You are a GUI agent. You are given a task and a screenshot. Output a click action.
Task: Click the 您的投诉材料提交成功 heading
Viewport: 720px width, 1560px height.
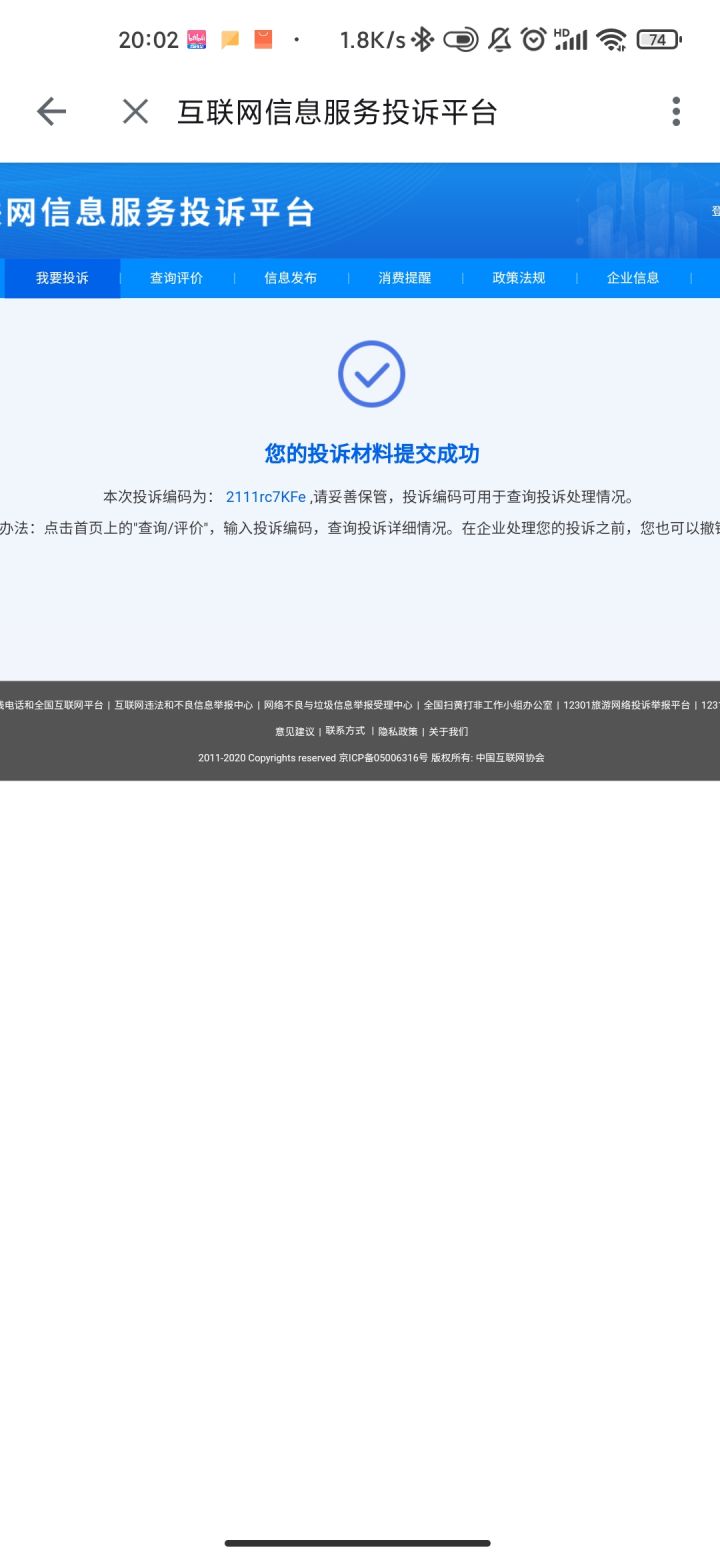click(372, 454)
